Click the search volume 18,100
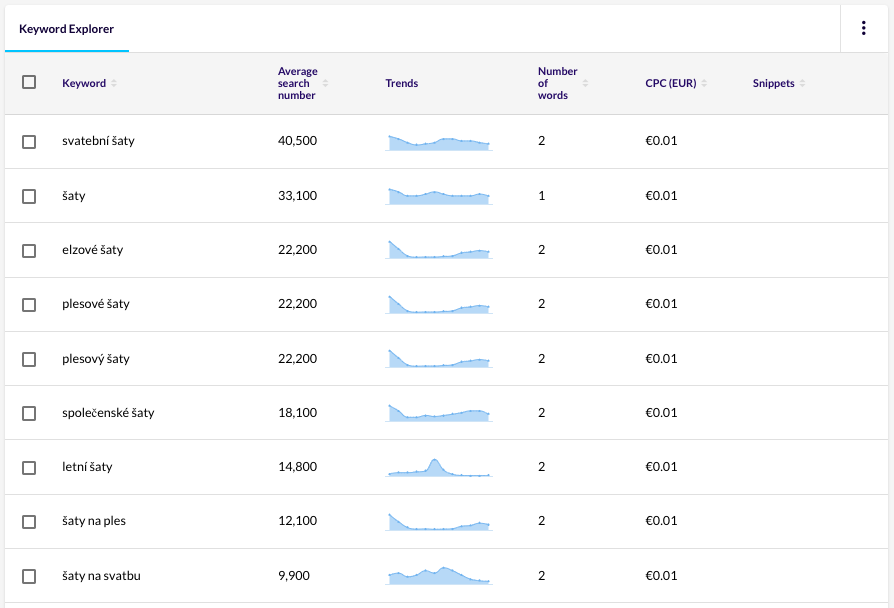 (298, 413)
